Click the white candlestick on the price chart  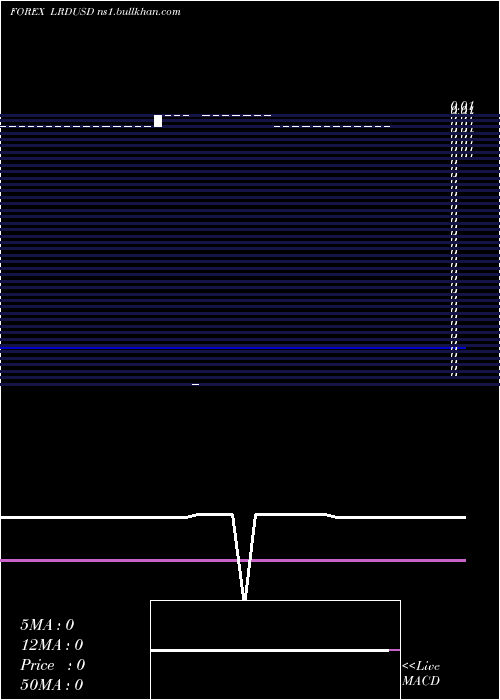158,121
